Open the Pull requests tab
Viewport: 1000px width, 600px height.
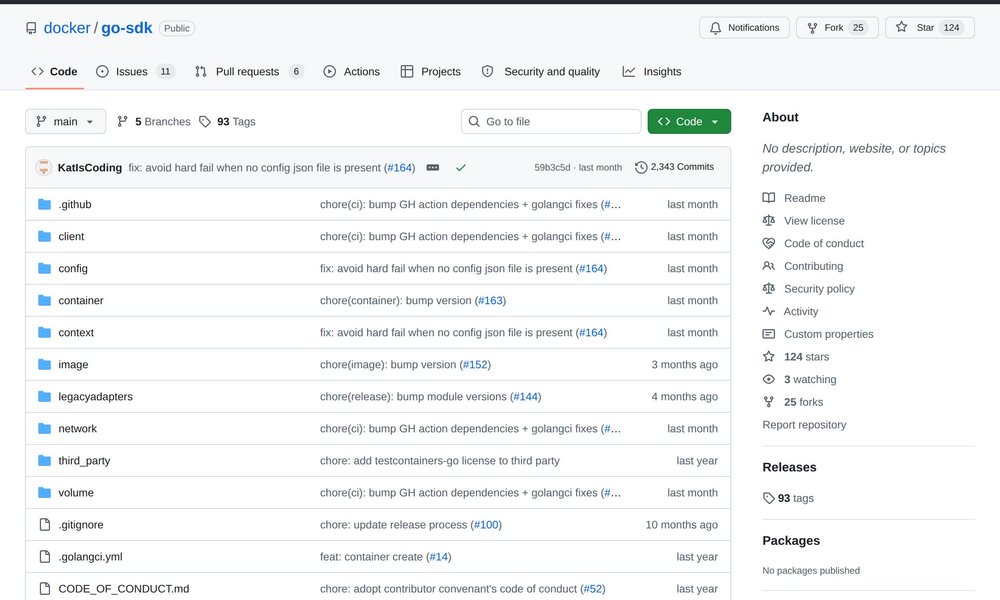(249, 71)
